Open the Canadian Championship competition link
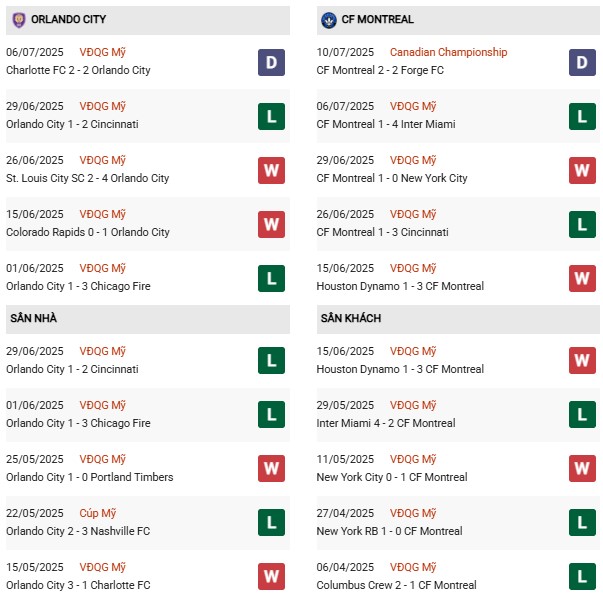The height and width of the screenshot is (597, 603). (448, 52)
